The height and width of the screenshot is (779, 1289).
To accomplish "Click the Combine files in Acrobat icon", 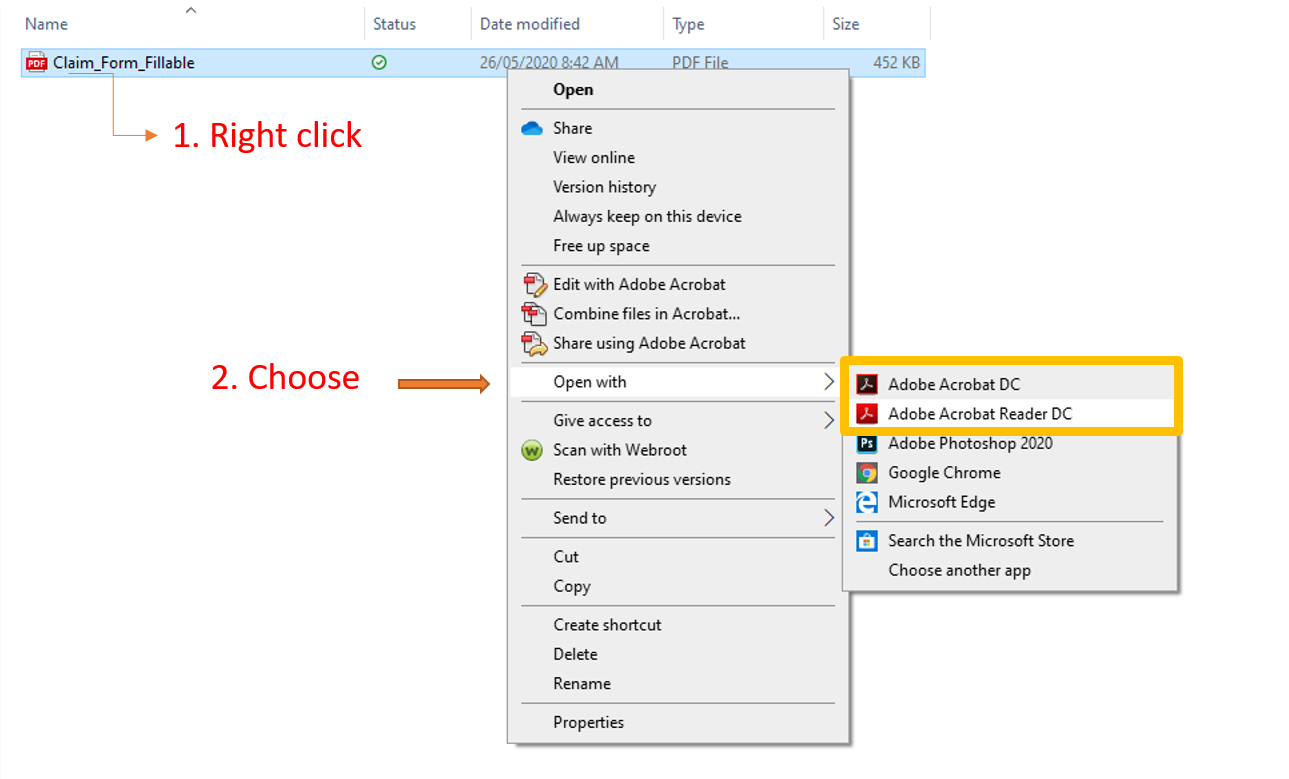I will click(x=534, y=314).
